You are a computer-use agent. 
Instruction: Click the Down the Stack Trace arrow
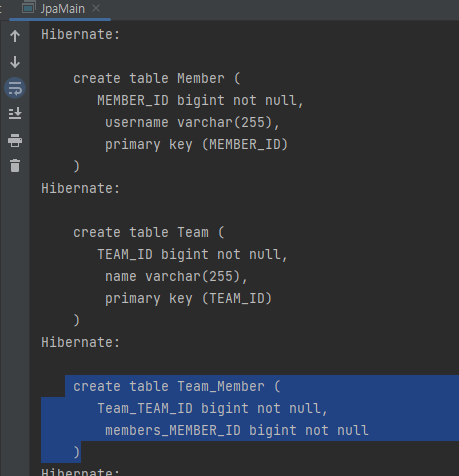(15, 62)
